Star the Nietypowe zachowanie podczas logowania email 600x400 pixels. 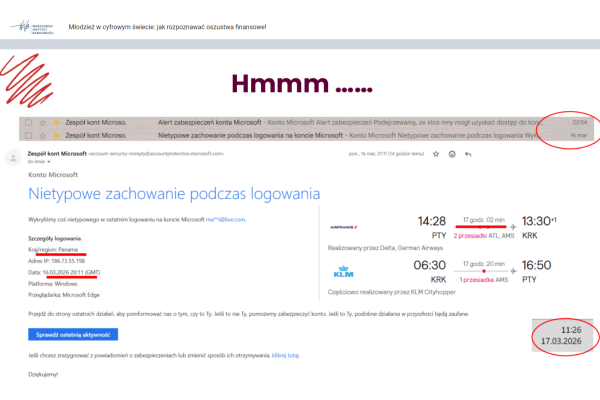[42, 134]
